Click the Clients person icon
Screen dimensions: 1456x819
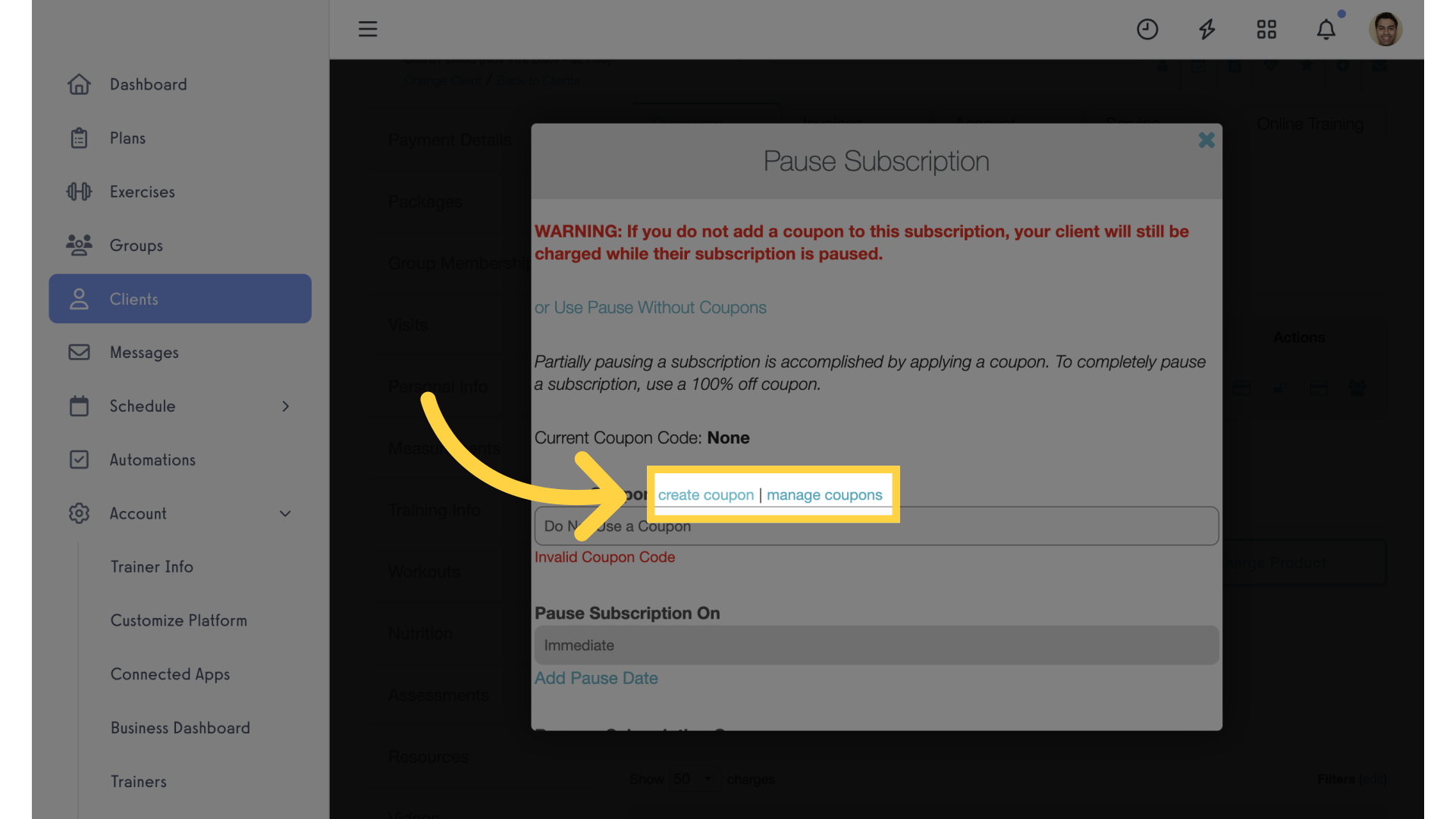79,299
